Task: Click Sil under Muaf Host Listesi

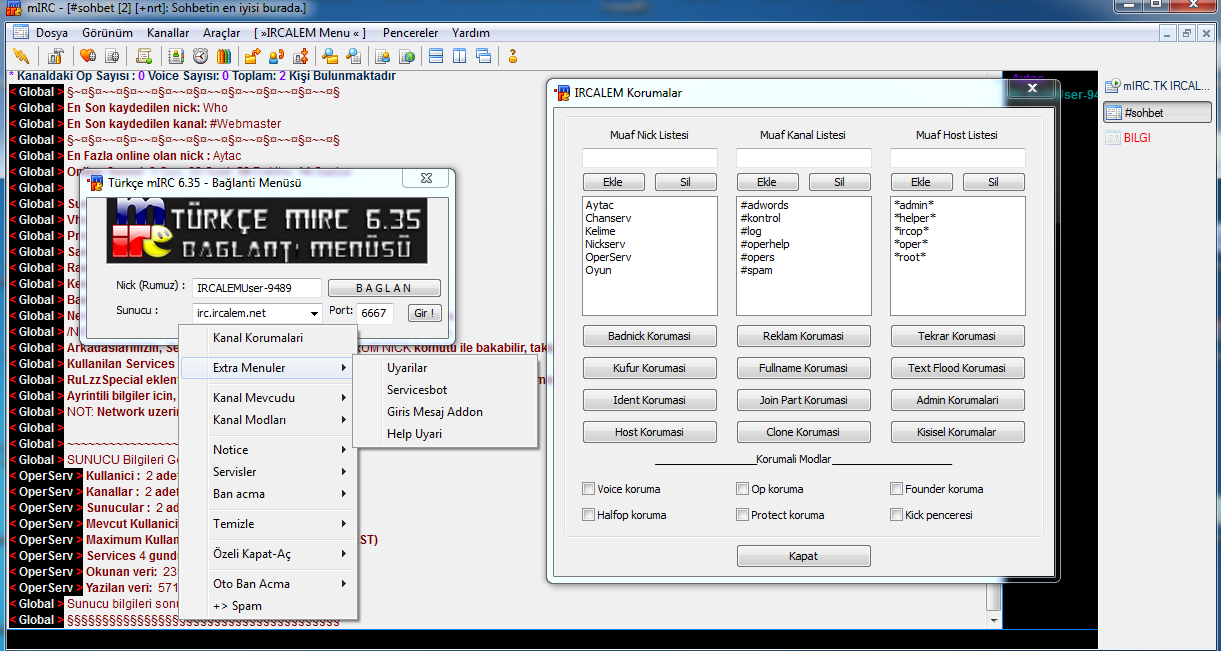Action: pos(993,182)
